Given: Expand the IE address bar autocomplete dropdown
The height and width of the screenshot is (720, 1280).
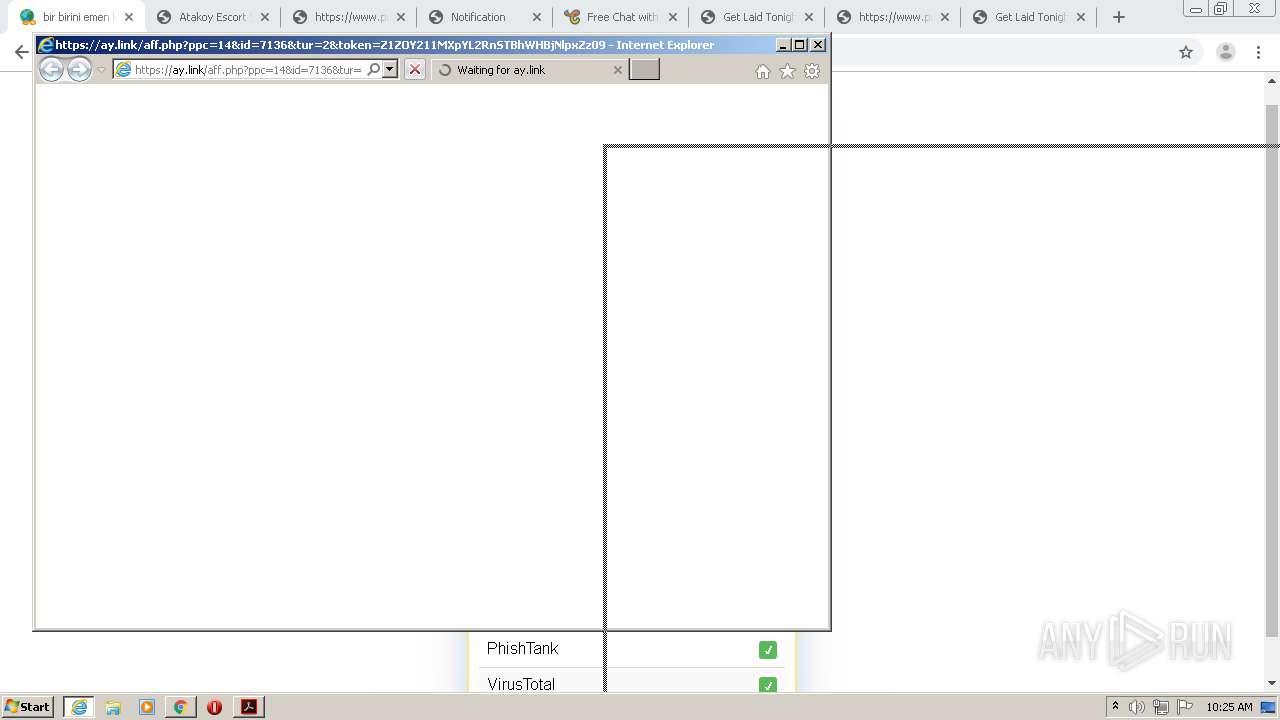Looking at the screenshot, I should [x=390, y=69].
